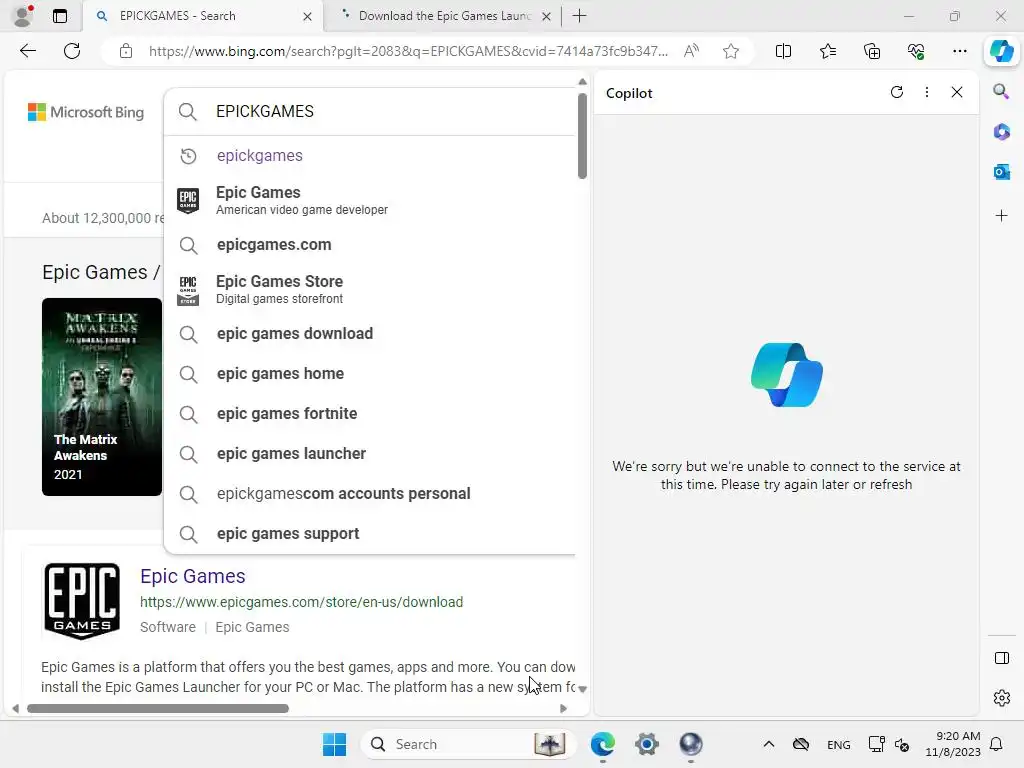Close the EPICKGAMES - Search tab
Viewport: 1024px width, 768px height.
click(307, 16)
